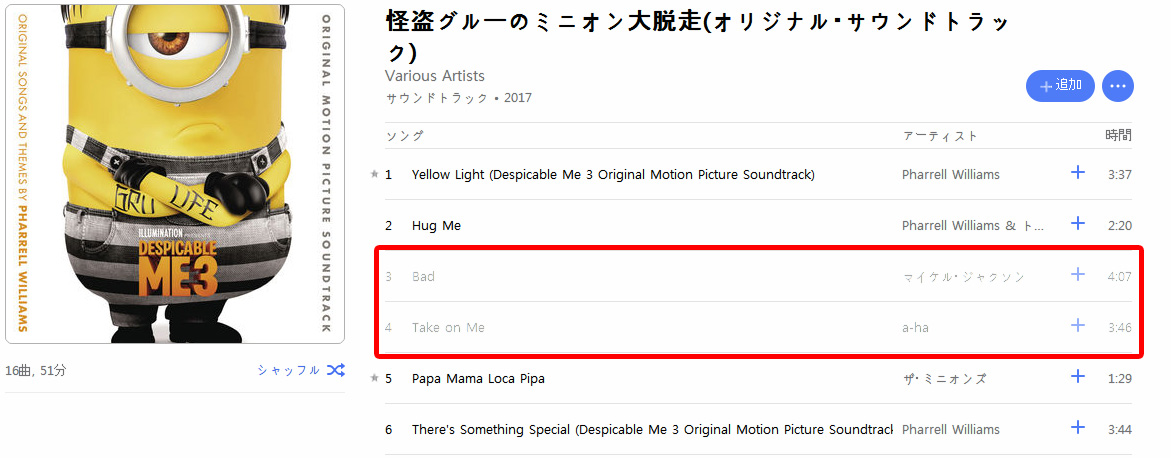Click the star next to track 5
Viewport: 1171px width, 458px height.
tap(374, 378)
